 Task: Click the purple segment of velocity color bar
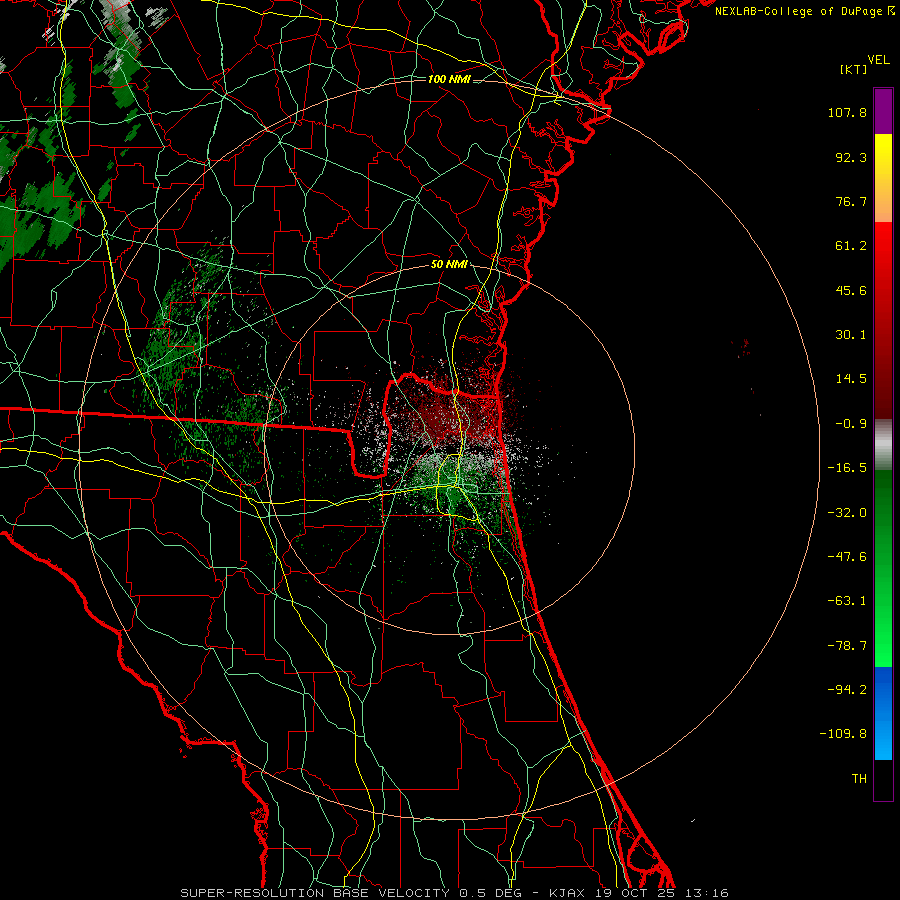883,111
